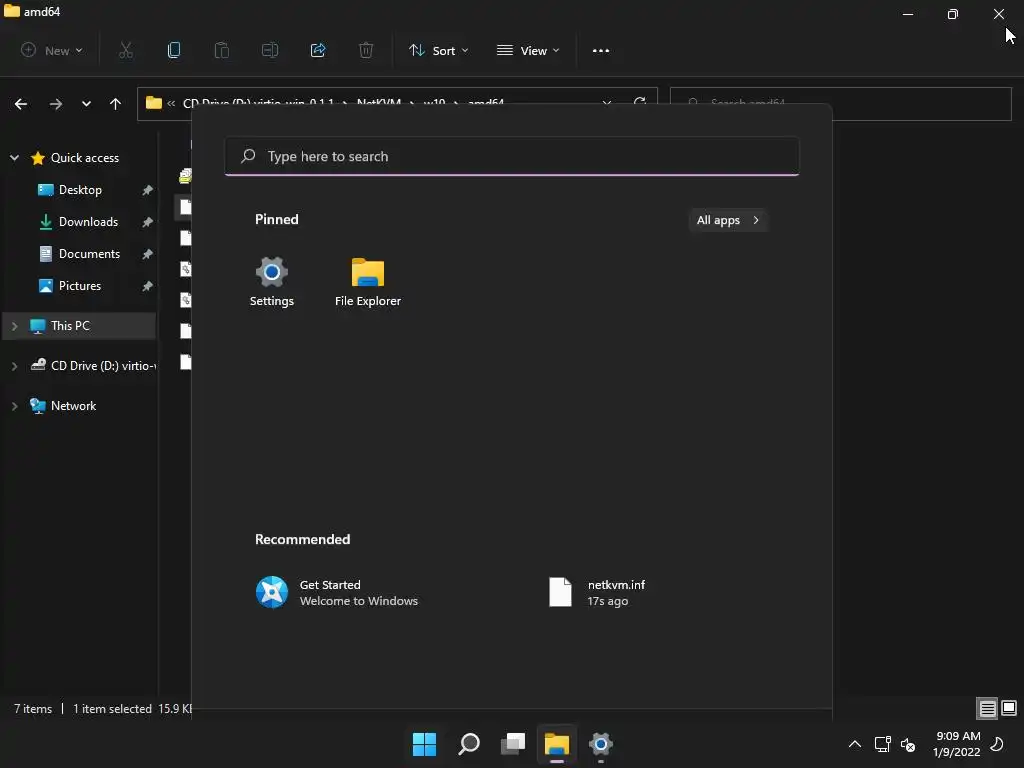Viewport: 1024px width, 768px height.
Task: Click the Copy icon in File Explorer toolbar
Action: coord(174,50)
